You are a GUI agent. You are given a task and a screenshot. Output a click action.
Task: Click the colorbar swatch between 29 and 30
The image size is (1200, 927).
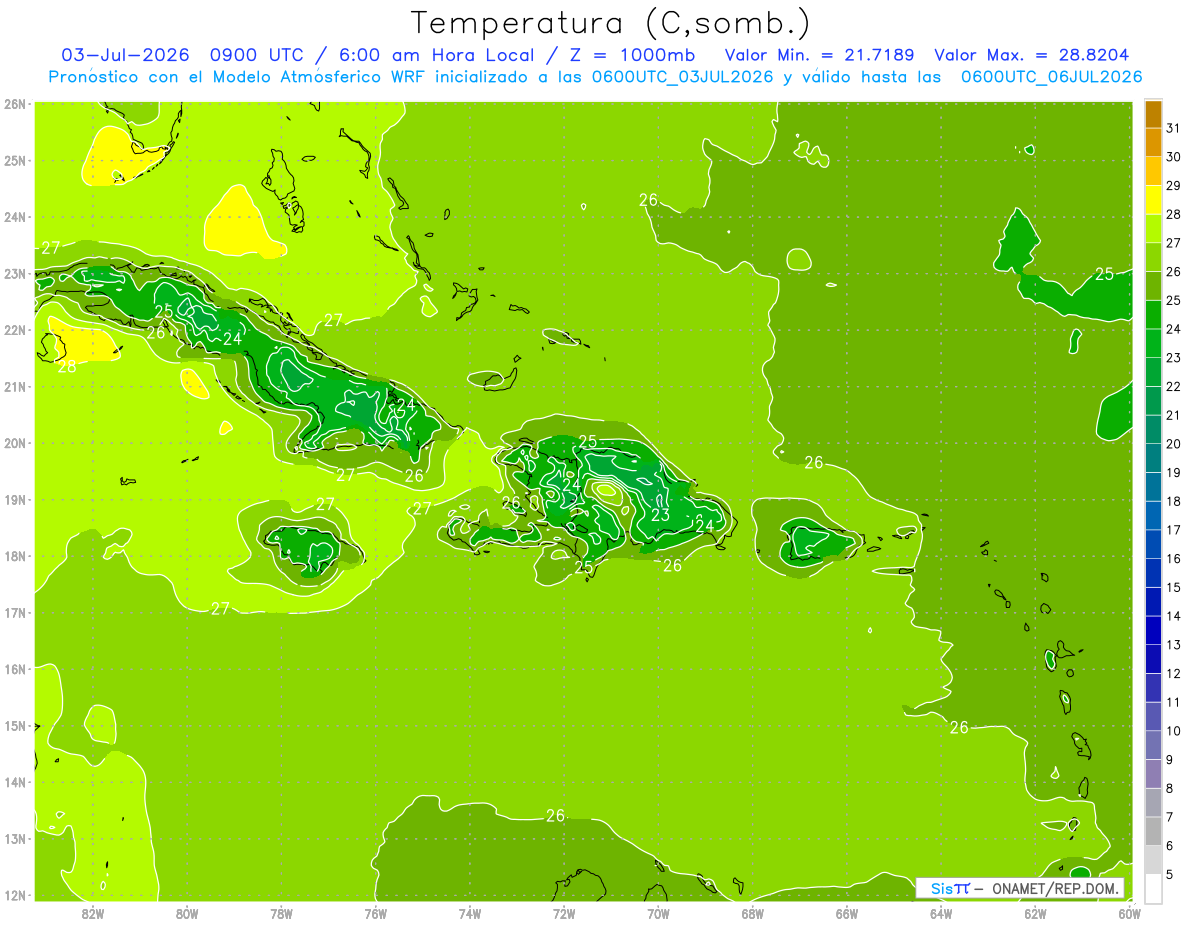pyautogui.click(x=1153, y=171)
